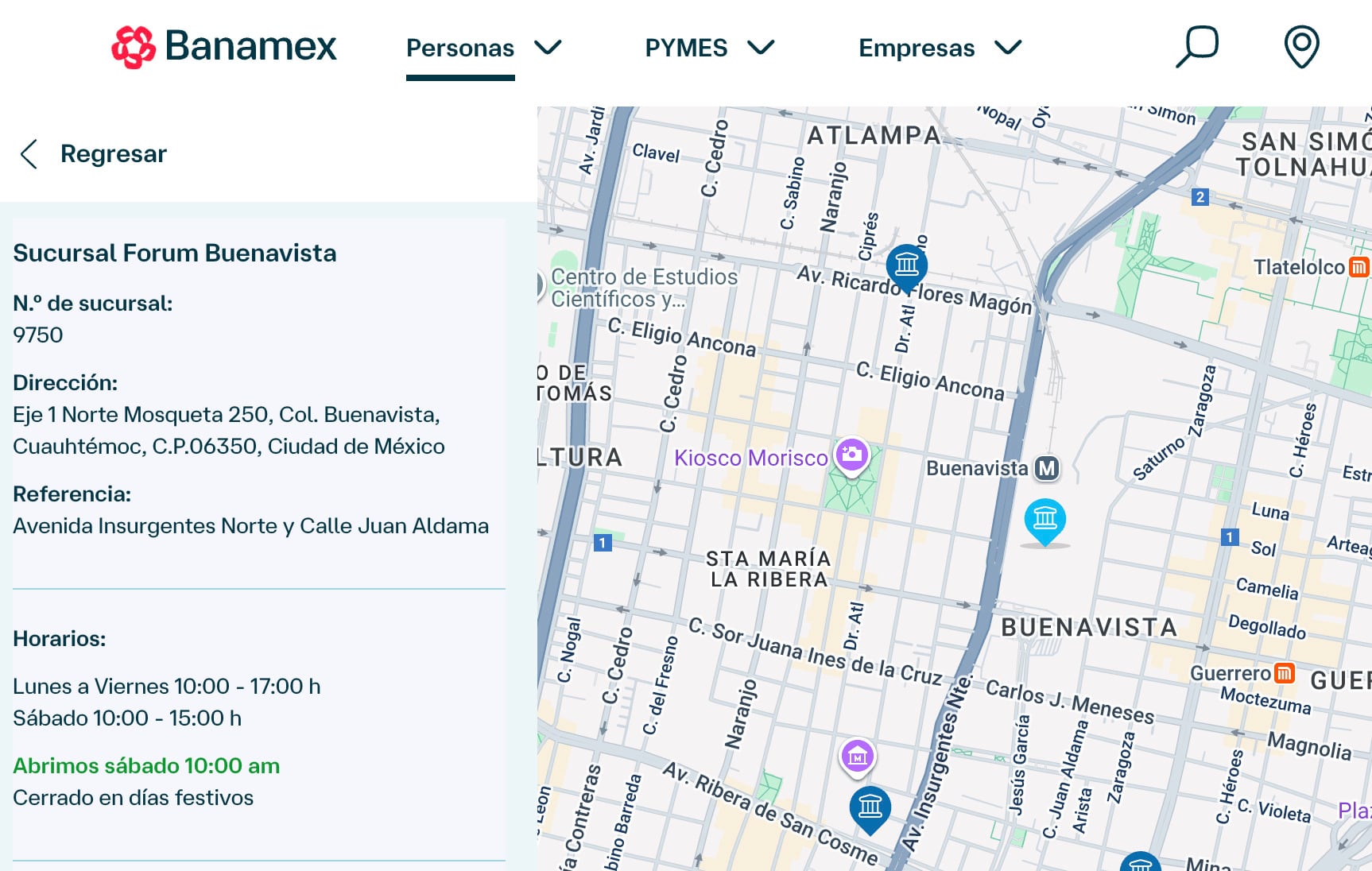Click the Buenavista metro M icon

click(x=1048, y=469)
